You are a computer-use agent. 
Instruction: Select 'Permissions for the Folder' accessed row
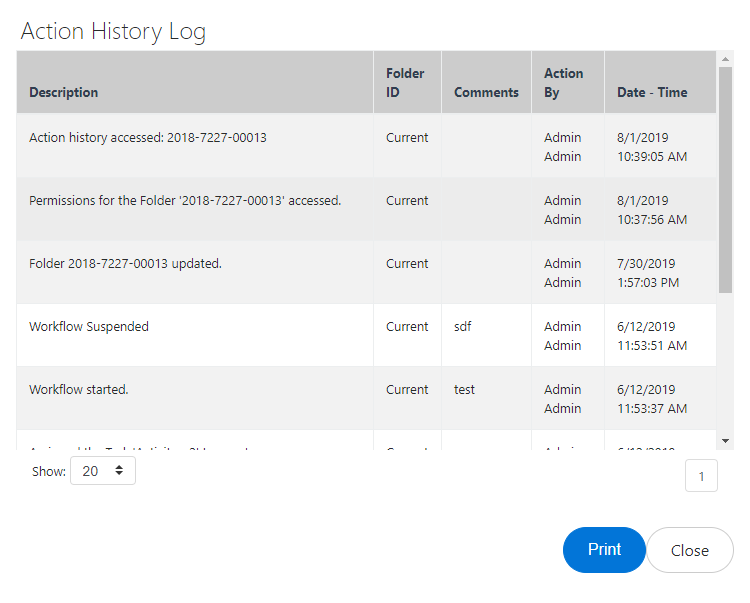366,209
